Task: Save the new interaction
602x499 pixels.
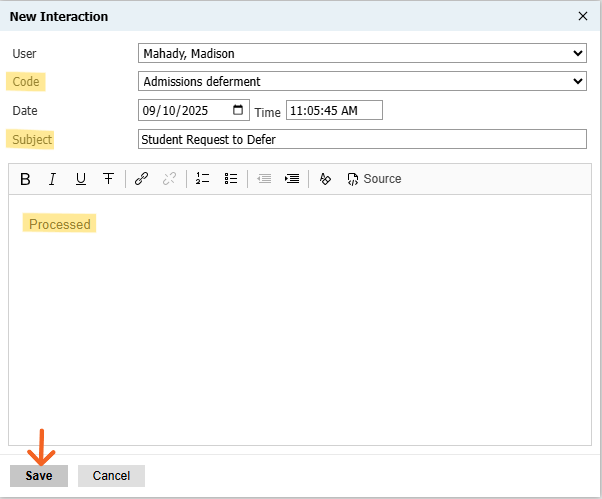Action: (x=39, y=476)
